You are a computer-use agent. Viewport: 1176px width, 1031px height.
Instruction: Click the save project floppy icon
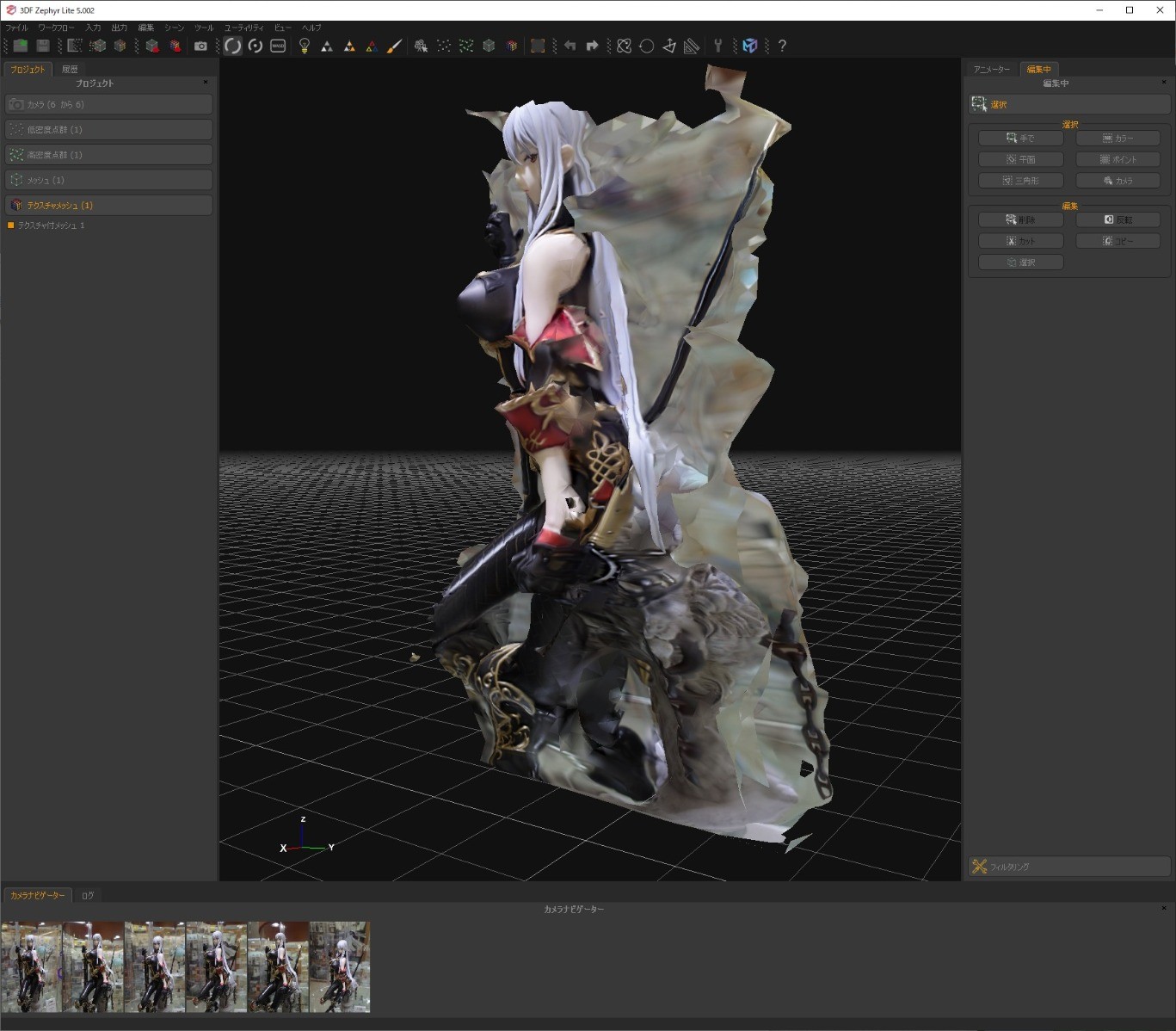43,46
